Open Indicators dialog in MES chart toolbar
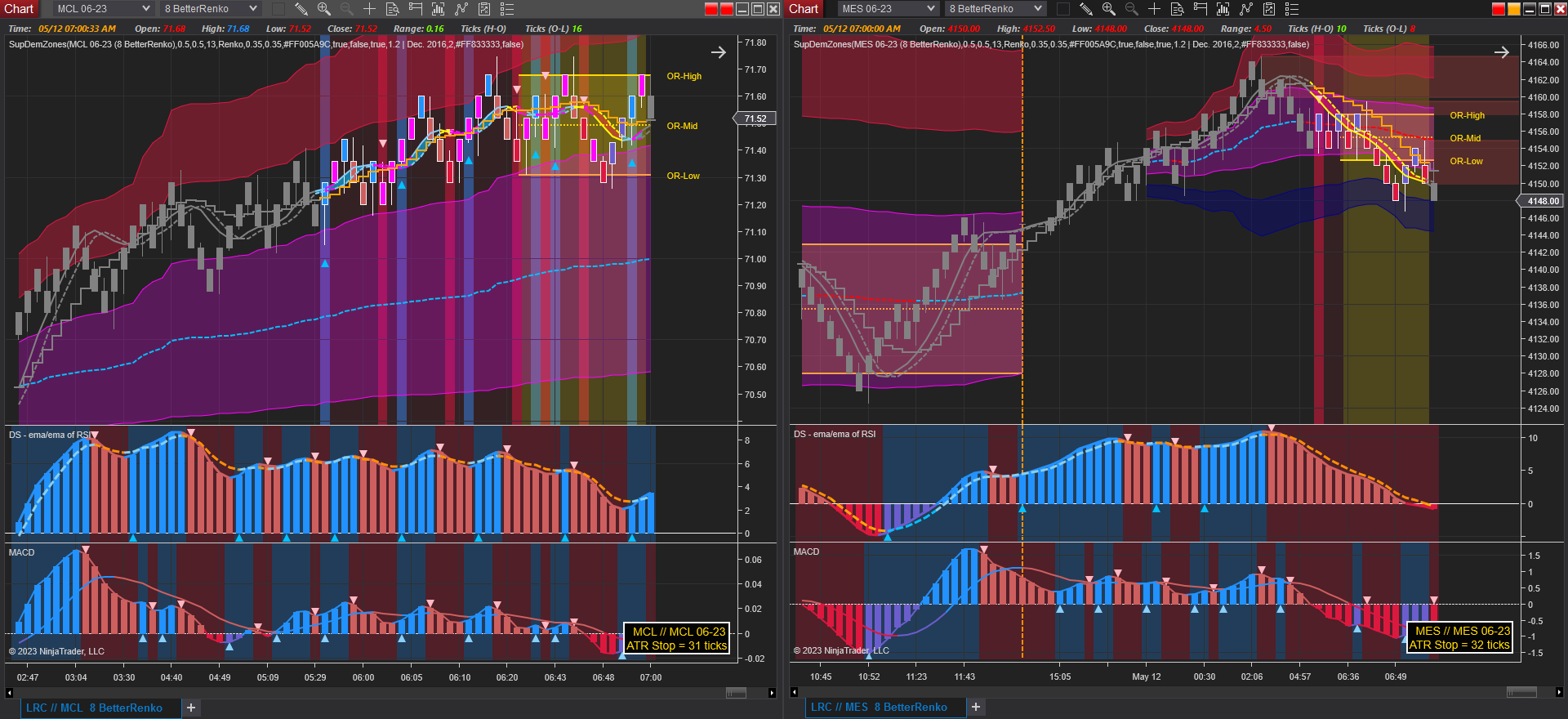This screenshot has height=719, width=1568. click(x=1246, y=9)
